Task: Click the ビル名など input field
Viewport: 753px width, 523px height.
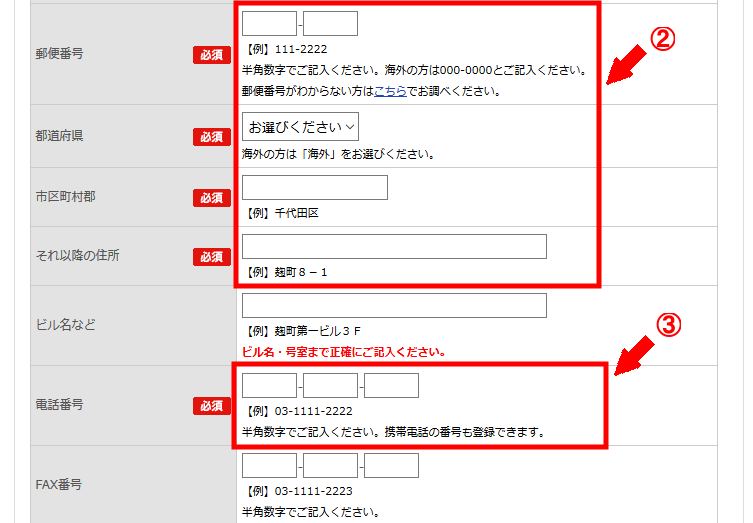Action: click(x=394, y=305)
